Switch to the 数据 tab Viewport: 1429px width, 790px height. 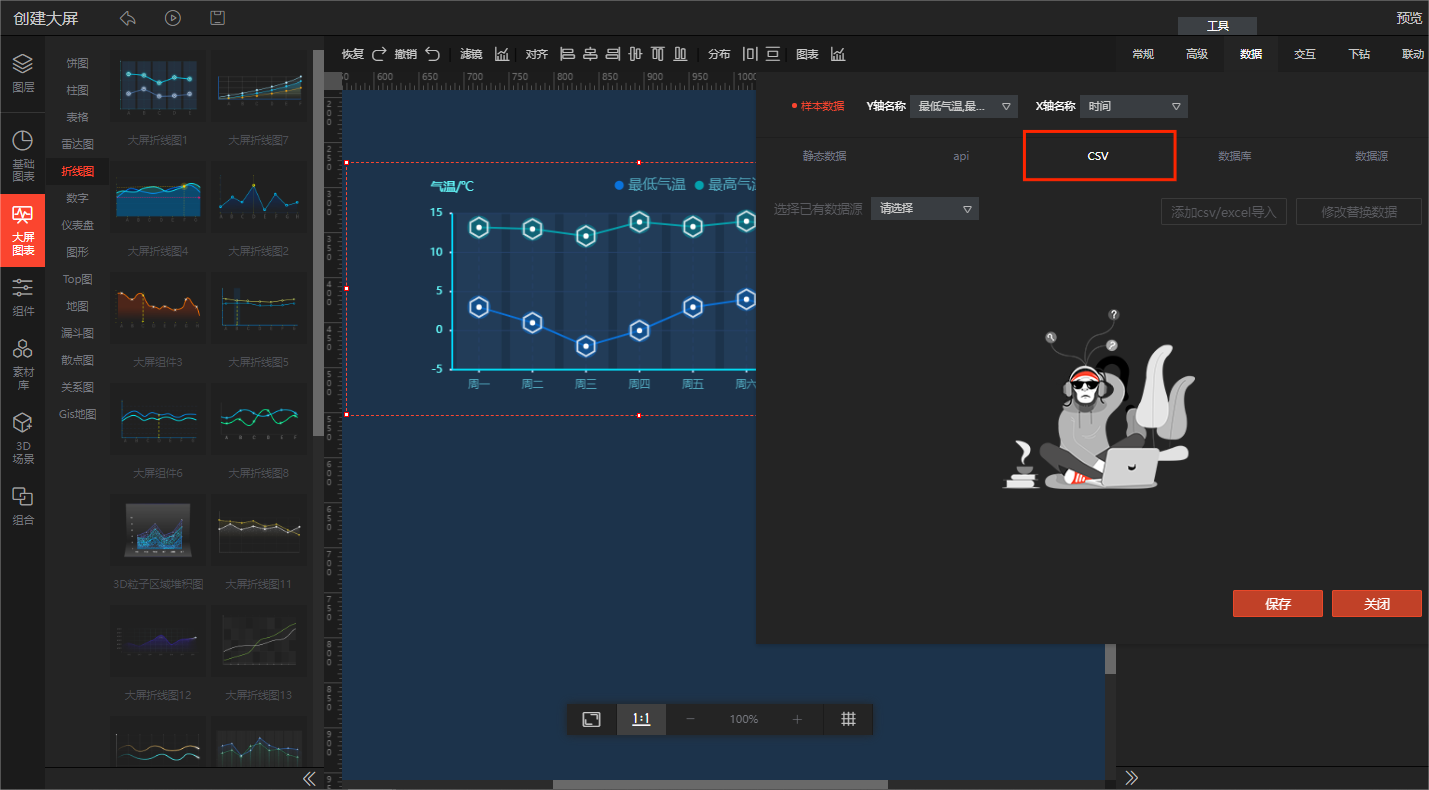coord(1251,54)
